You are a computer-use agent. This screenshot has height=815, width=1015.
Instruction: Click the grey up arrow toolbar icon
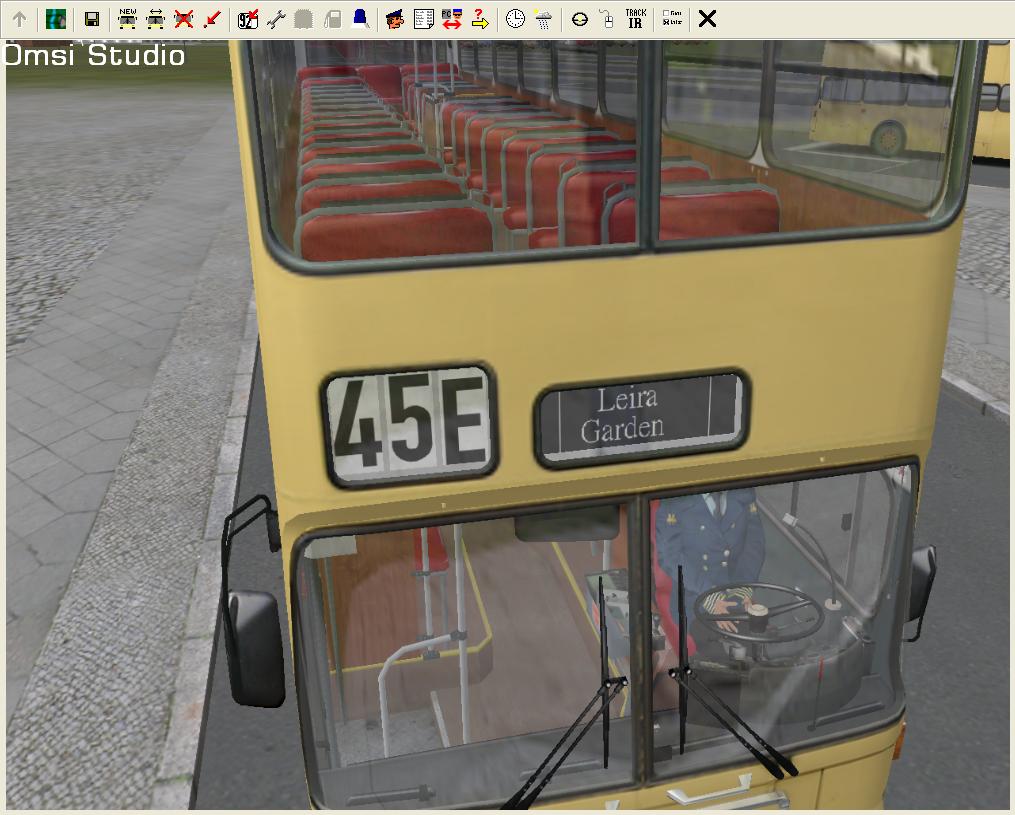pos(19,19)
